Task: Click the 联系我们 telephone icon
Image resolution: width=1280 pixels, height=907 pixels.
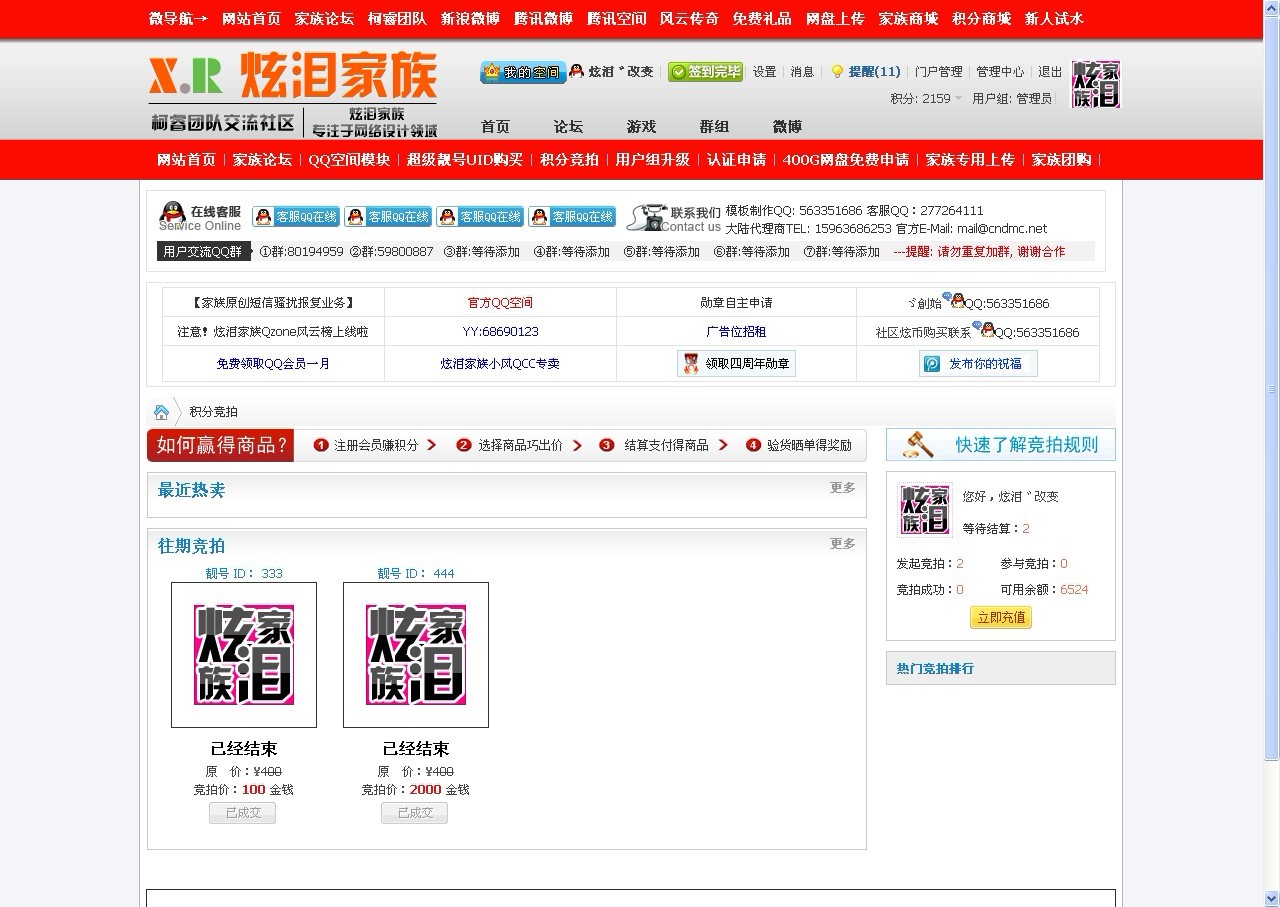Action: pyautogui.click(x=647, y=218)
